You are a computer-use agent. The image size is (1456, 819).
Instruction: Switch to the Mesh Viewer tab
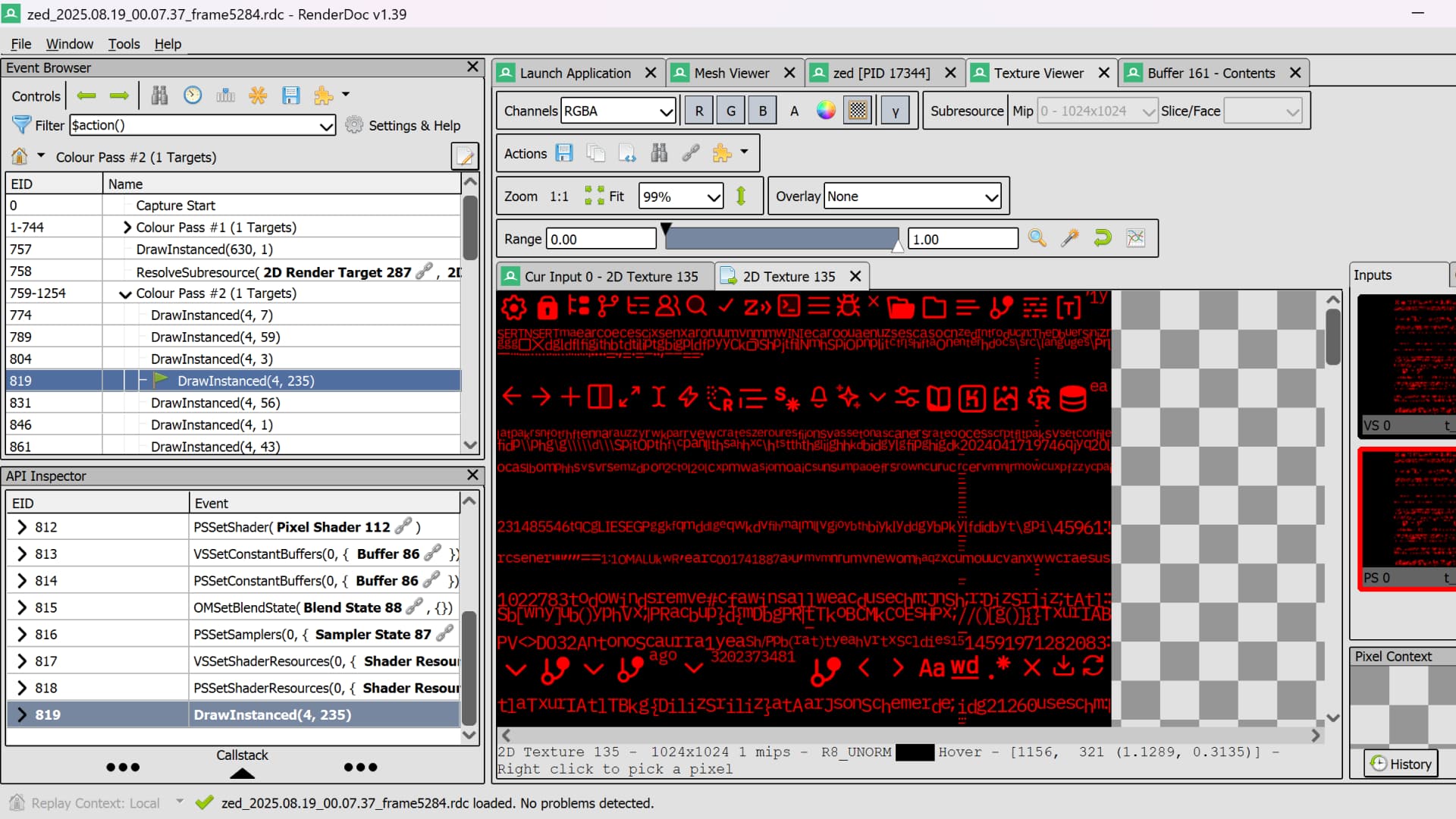[x=733, y=73]
